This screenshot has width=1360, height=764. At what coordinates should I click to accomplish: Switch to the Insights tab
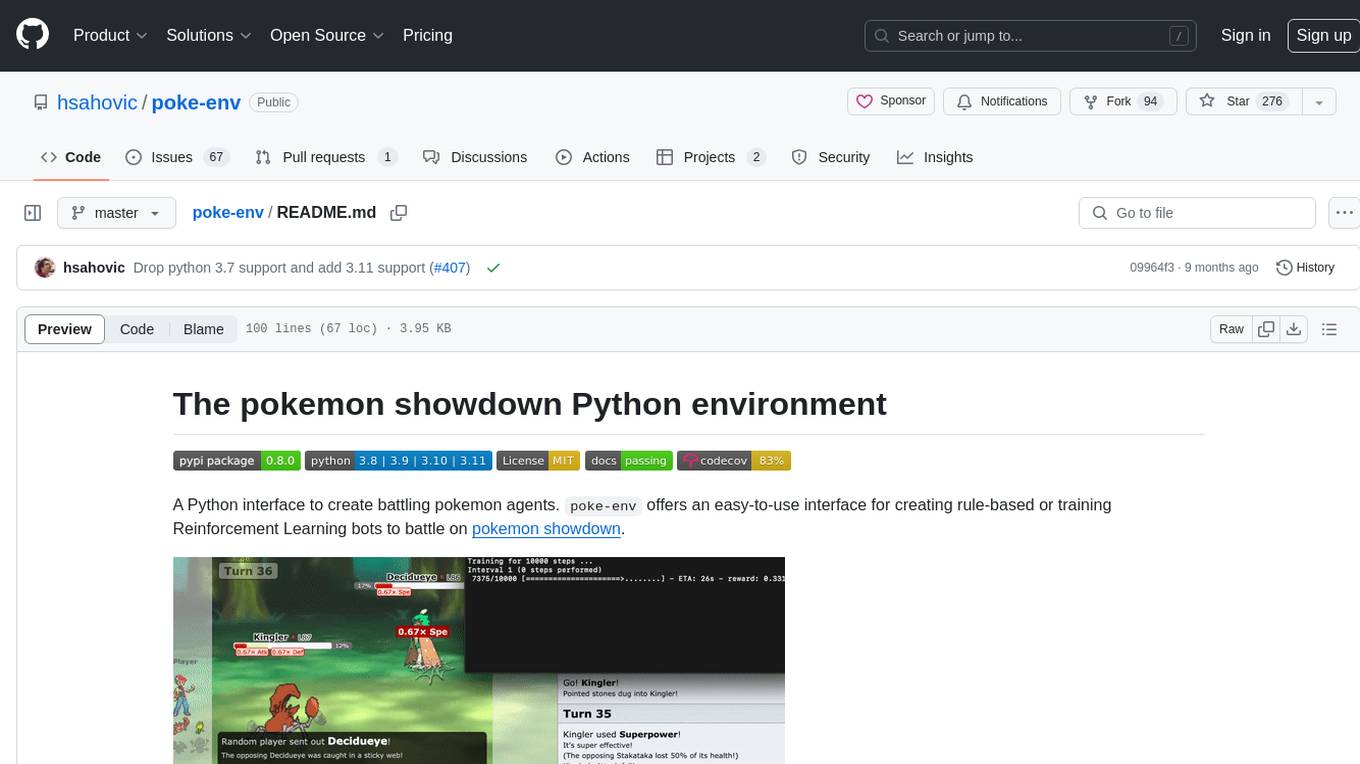[x=935, y=157]
